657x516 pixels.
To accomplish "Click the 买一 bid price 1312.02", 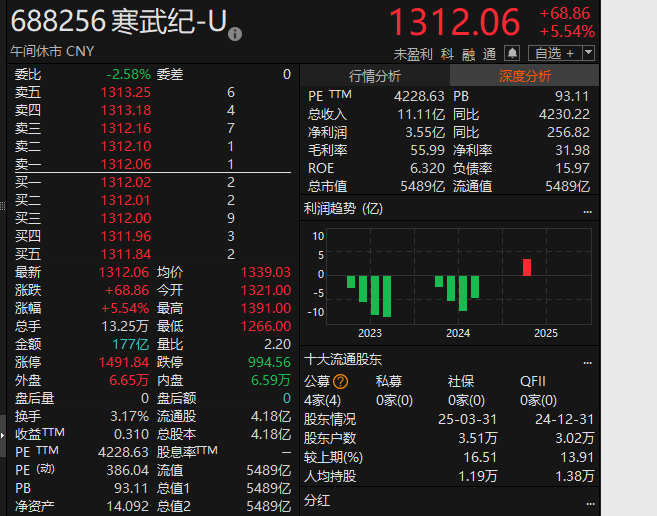I will (x=126, y=182).
